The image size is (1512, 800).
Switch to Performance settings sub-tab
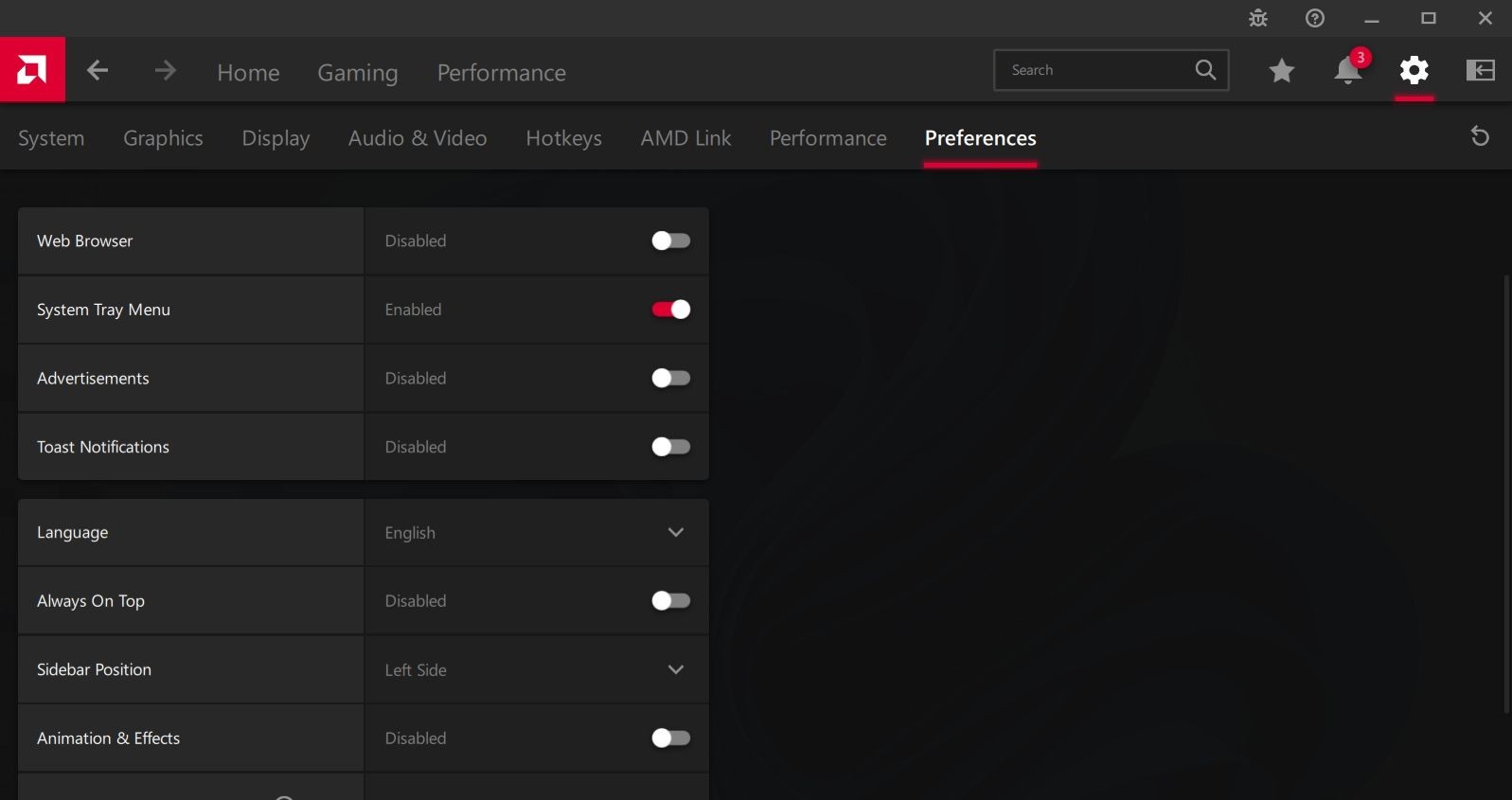click(827, 138)
